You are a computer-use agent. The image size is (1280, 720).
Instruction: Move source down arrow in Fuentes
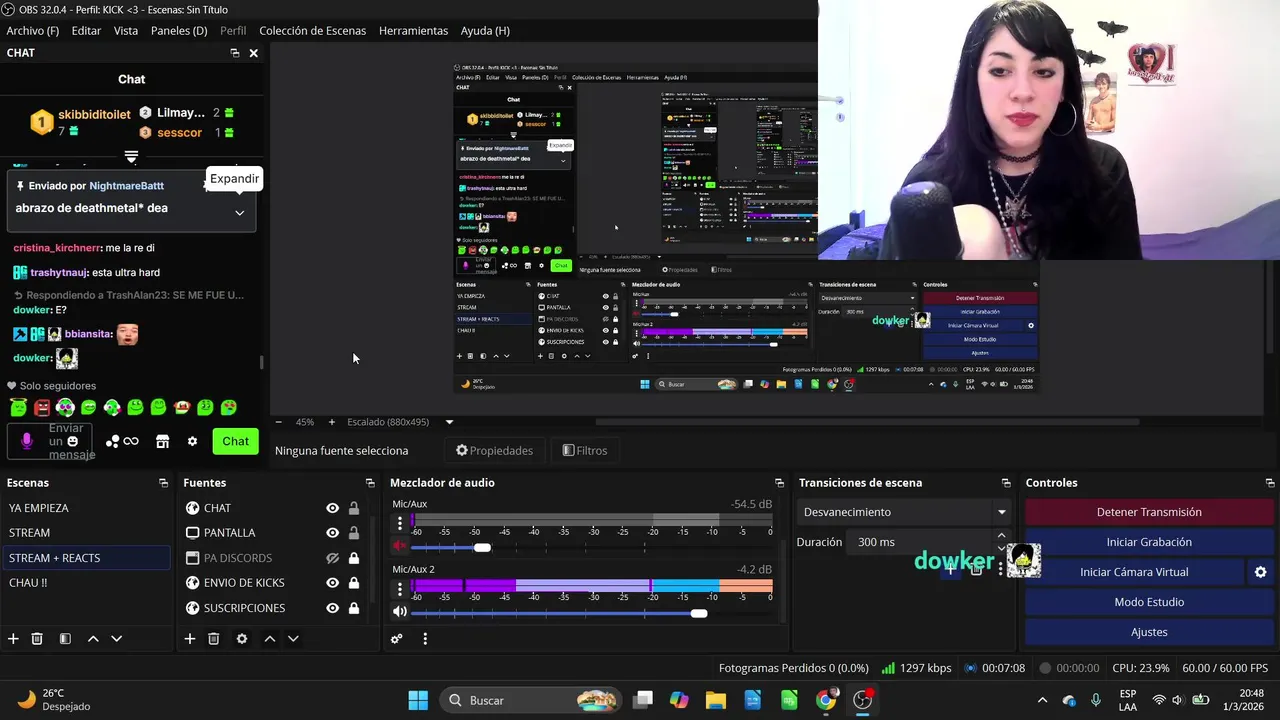tap(293, 639)
